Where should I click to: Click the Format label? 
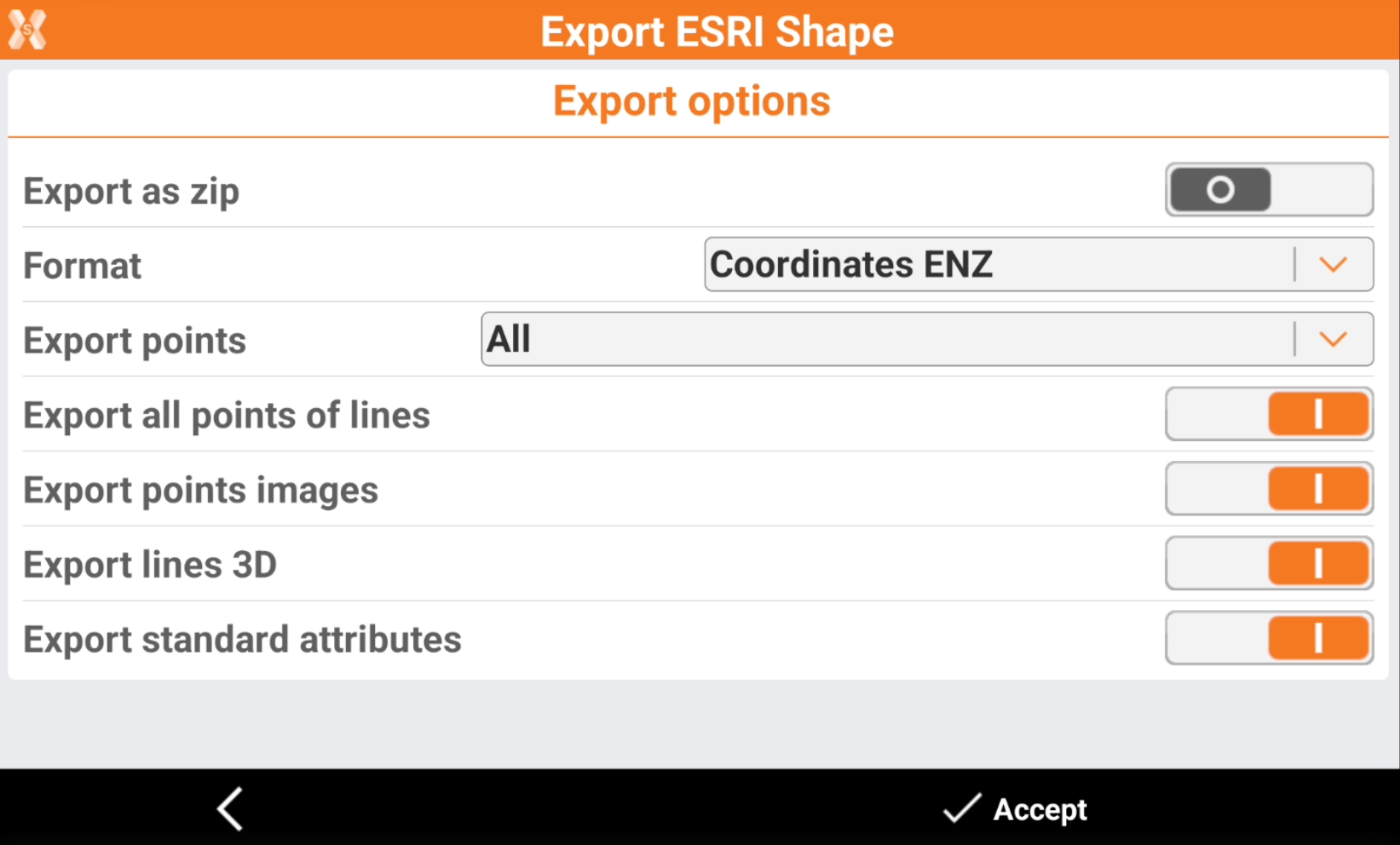(83, 266)
